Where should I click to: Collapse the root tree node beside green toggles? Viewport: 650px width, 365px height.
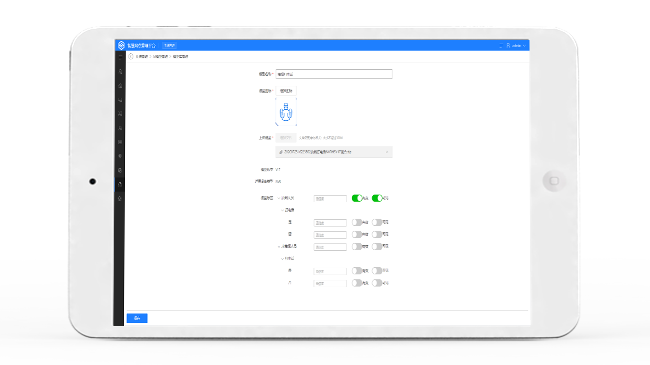[279, 198]
